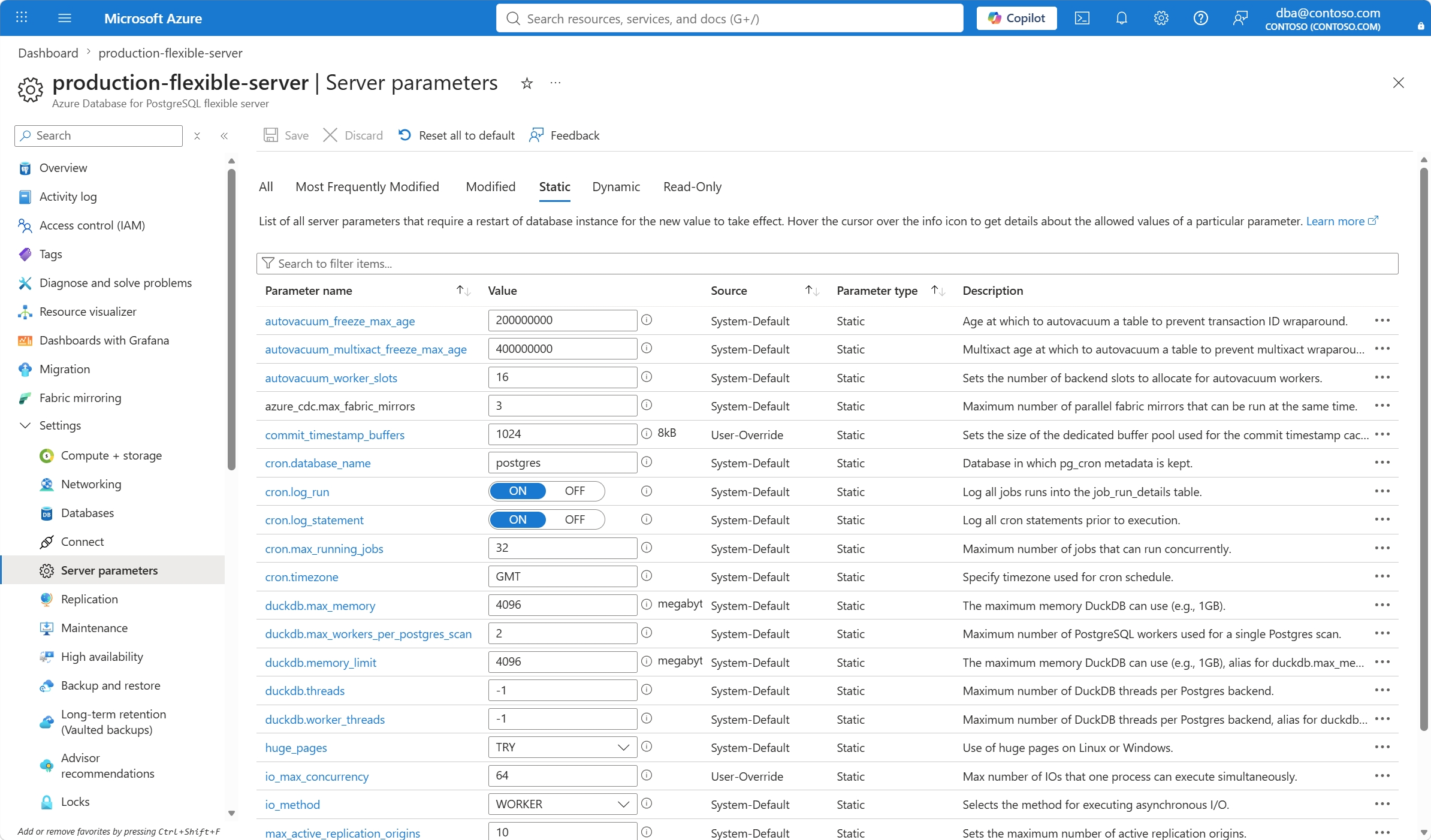1431x840 pixels.
Task: Open the duckdb.max_workers_per_postgres_scan parameter link
Action: (369, 634)
